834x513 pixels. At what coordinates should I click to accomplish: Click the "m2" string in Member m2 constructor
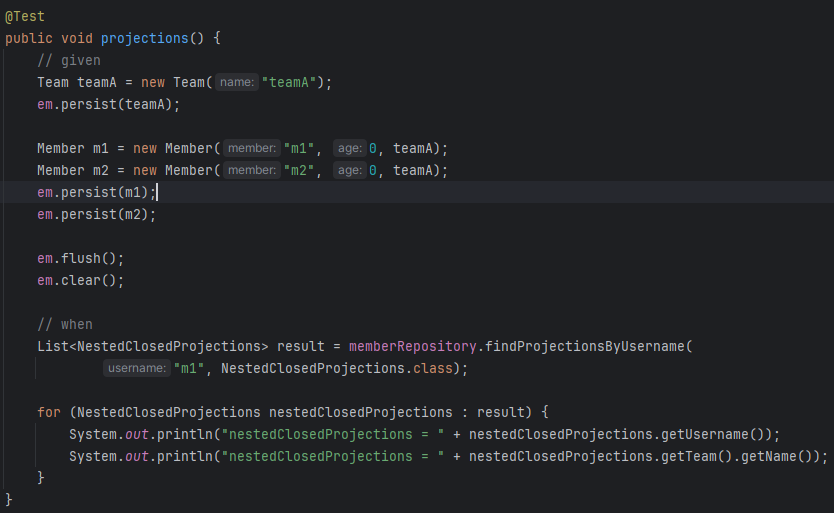click(299, 170)
